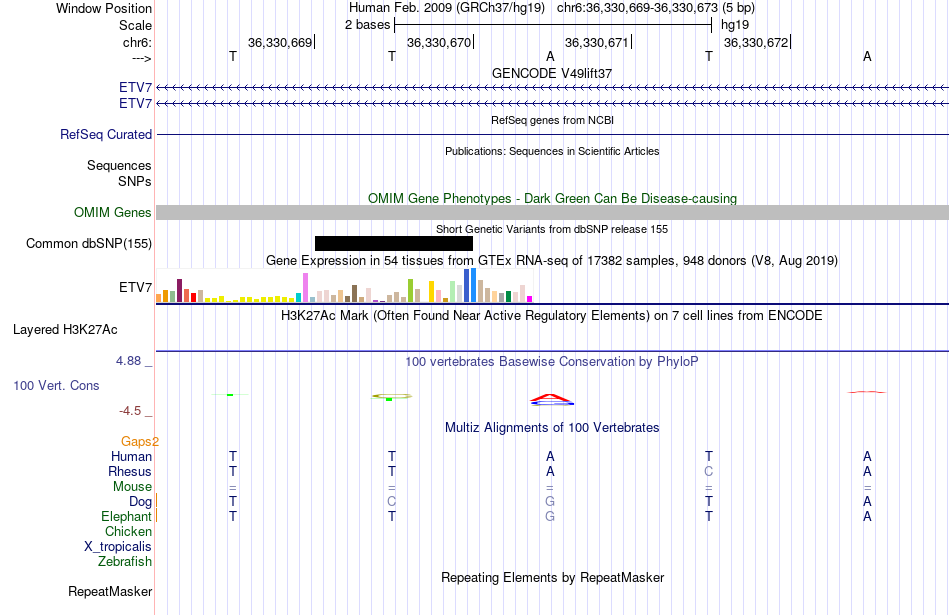Click the 2 bases scale bar
This screenshot has width=950, height=615.
click(x=553, y=25)
